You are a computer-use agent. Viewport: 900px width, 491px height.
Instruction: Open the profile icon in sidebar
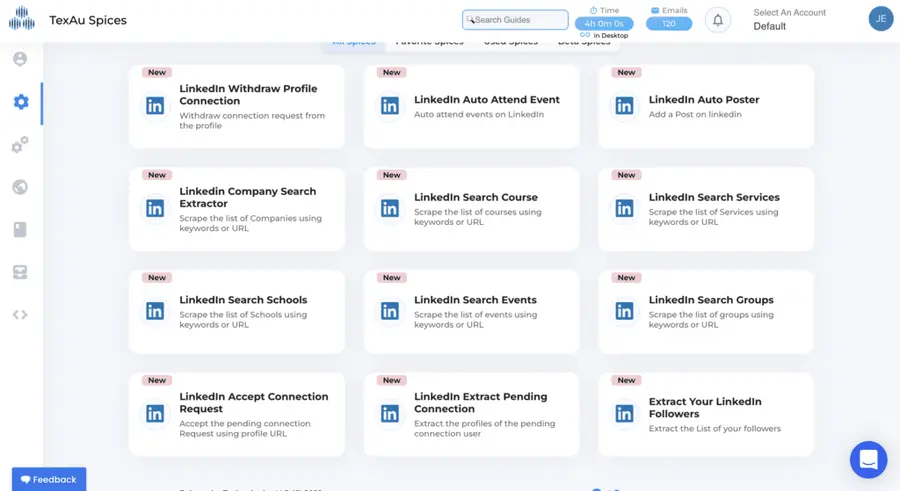(x=20, y=59)
